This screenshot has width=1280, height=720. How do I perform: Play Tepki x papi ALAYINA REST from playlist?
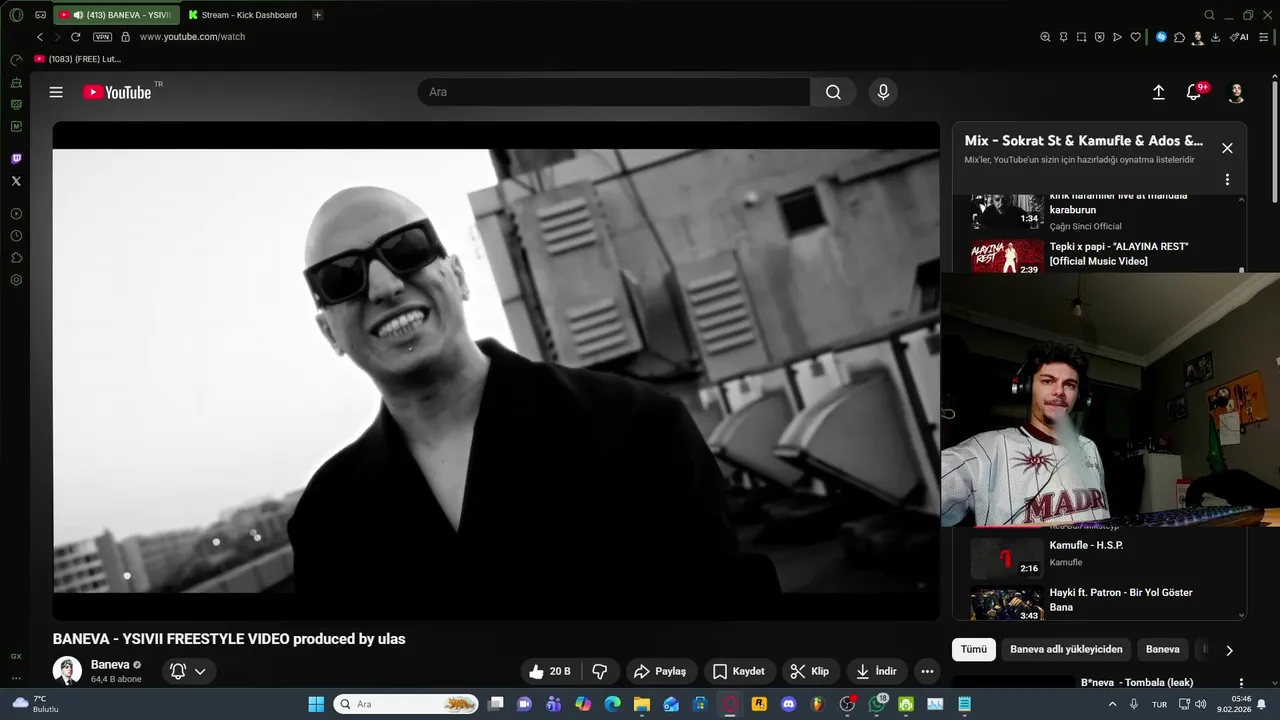click(x=1105, y=255)
